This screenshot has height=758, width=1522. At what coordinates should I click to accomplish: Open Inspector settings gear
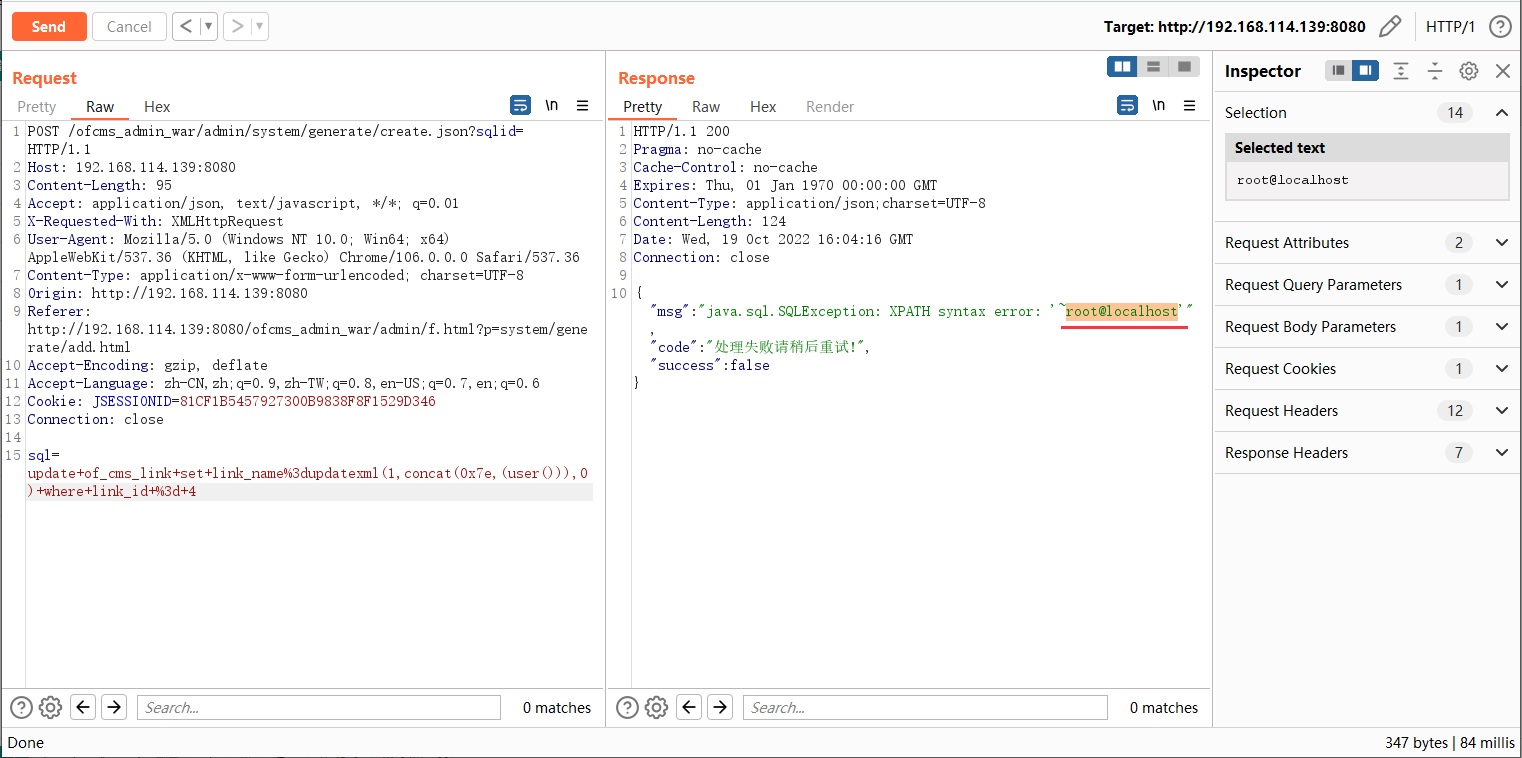1468,71
